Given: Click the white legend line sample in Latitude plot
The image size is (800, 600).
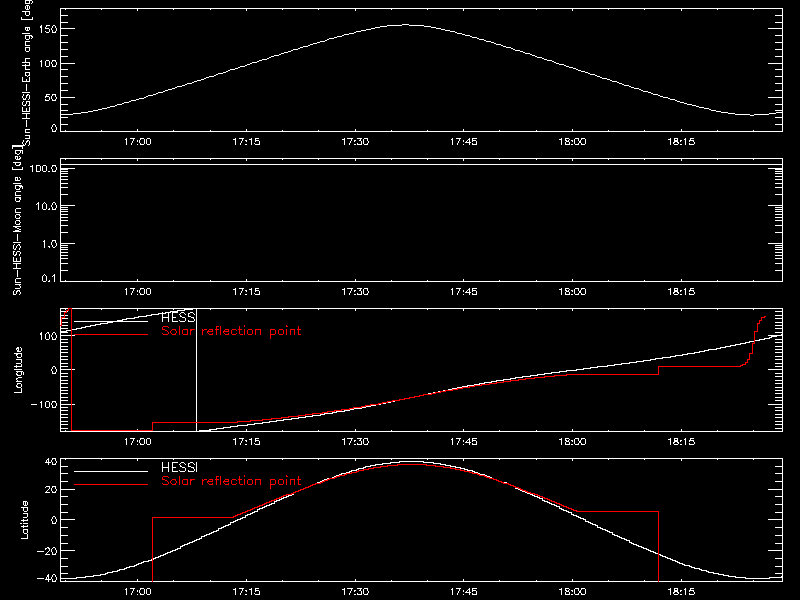Looking at the screenshot, I should click(111, 471).
